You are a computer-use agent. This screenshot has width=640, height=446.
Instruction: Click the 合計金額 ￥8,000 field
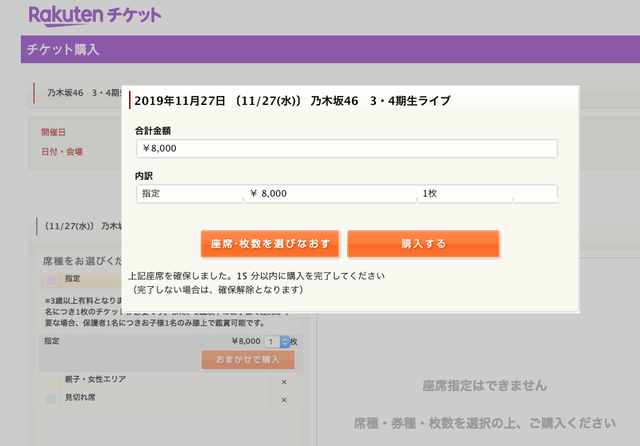click(x=347, y=148)
